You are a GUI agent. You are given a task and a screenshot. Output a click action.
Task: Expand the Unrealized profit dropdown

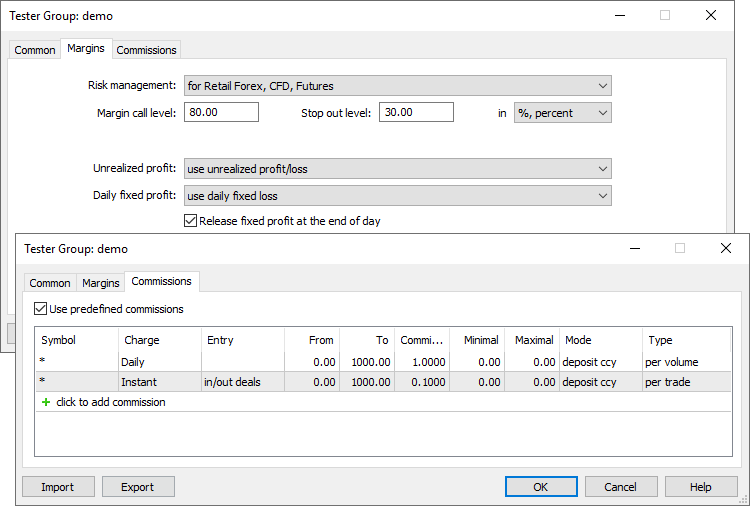tap(397, 169)
